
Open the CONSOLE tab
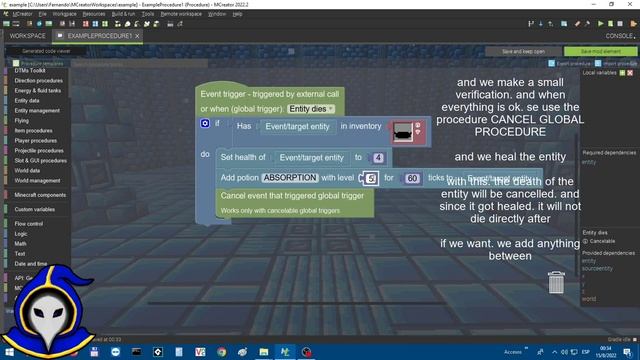tap(619, 36)
